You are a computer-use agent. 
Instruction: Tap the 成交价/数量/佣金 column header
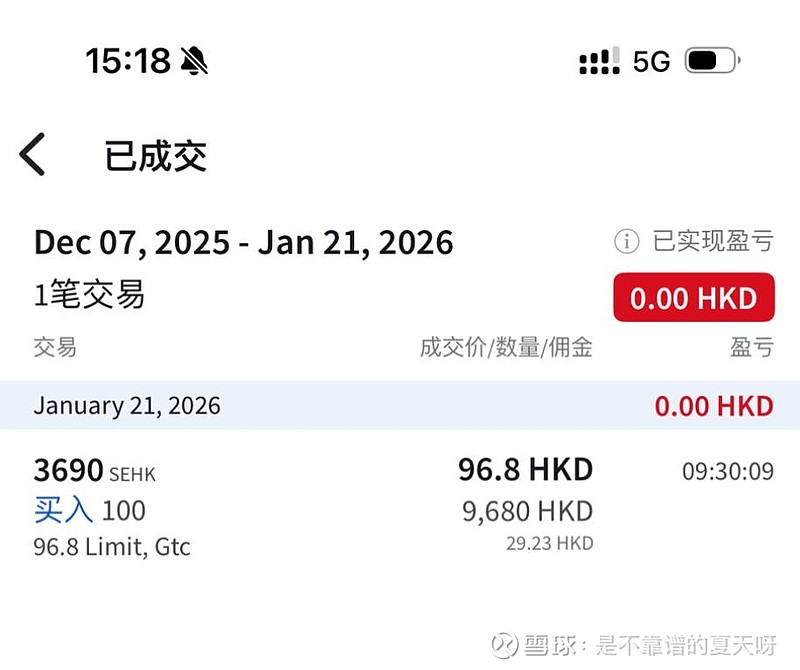[x=506, y=347]
